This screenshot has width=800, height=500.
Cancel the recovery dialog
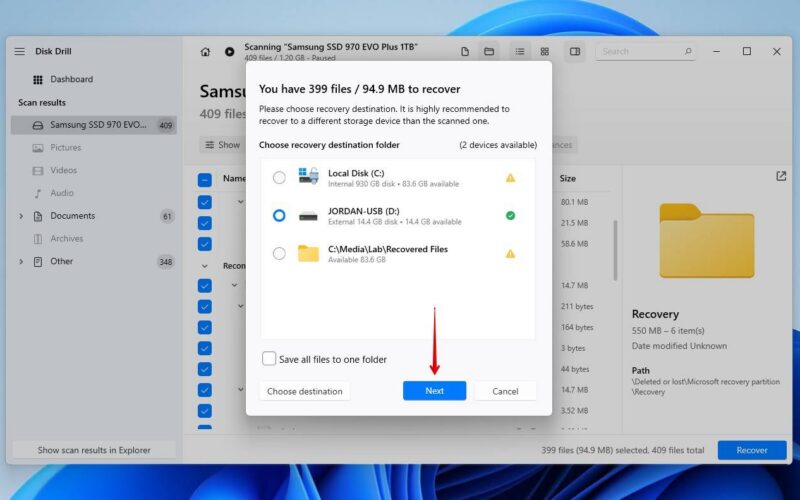click(505, 391)
